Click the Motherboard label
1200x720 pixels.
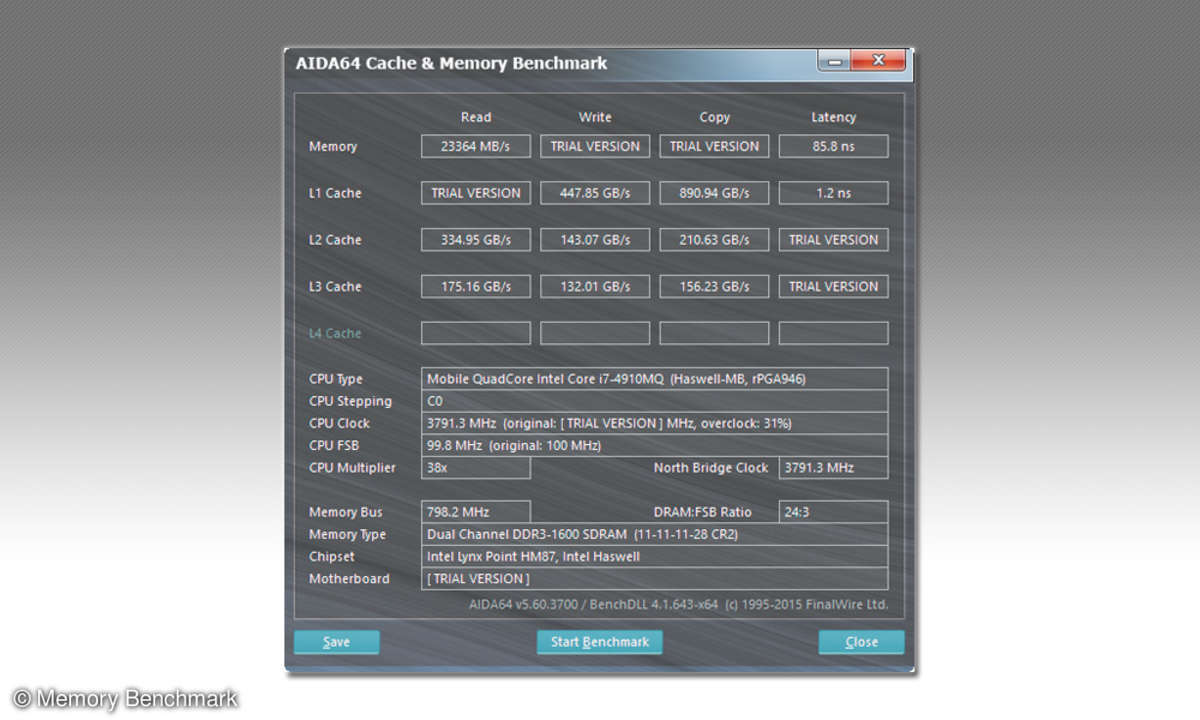pos(349,578)
